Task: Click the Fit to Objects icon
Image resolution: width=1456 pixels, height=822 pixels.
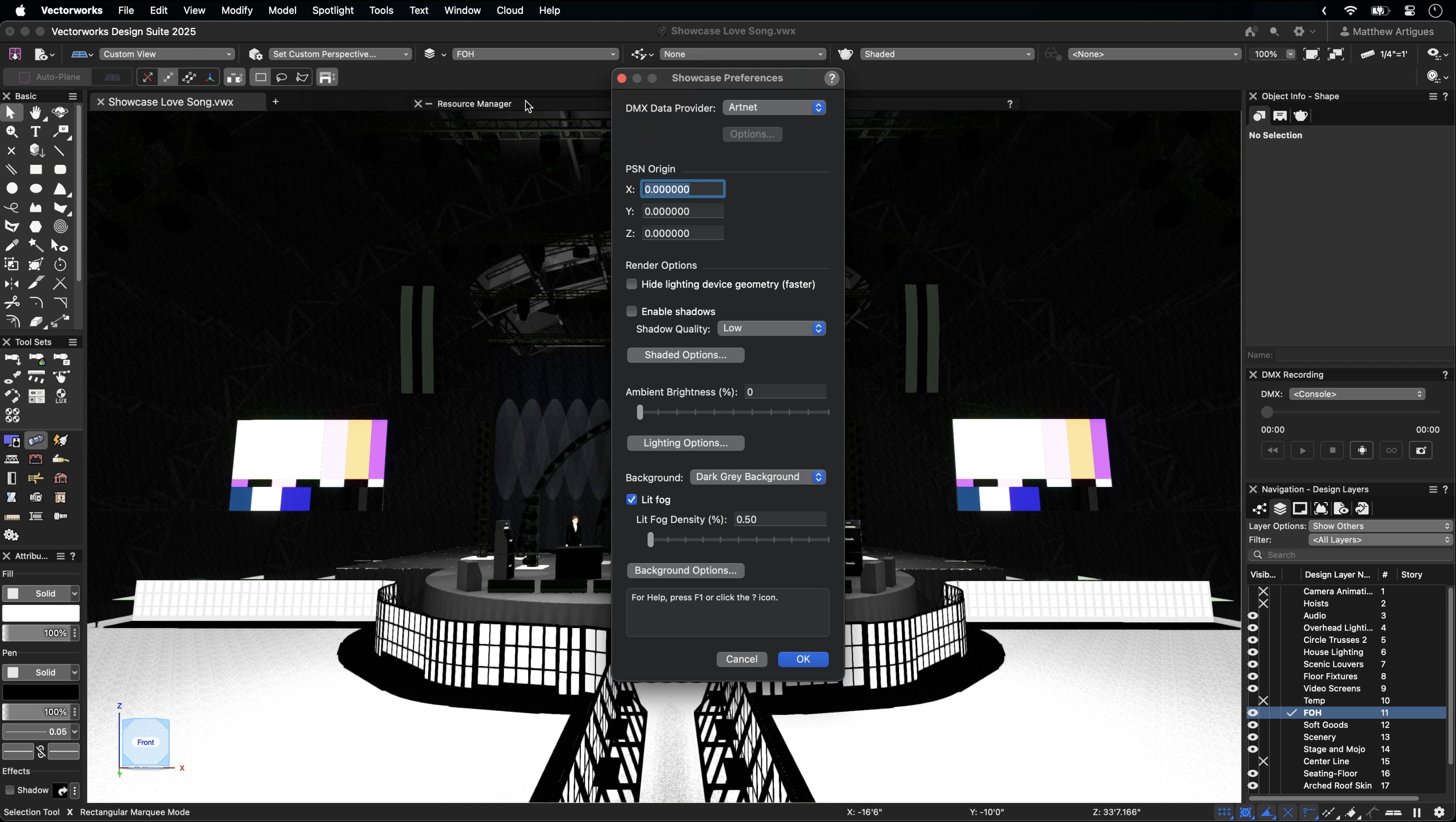Action: pos(1336,54)
